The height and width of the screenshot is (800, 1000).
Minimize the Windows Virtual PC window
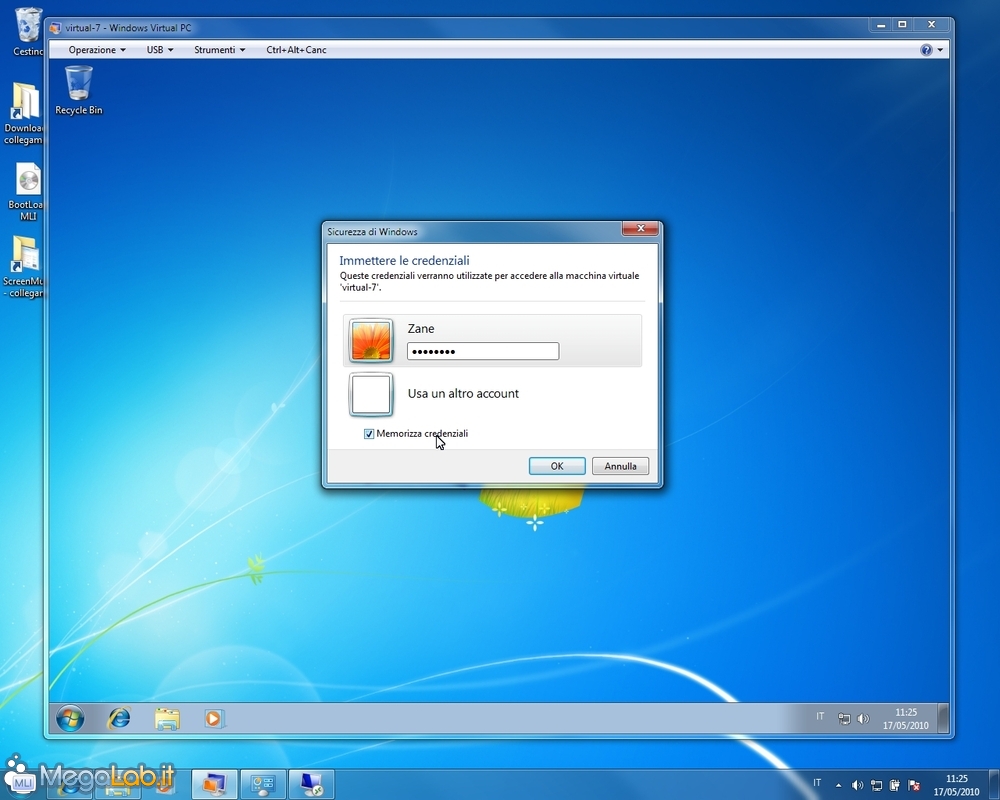881,25
